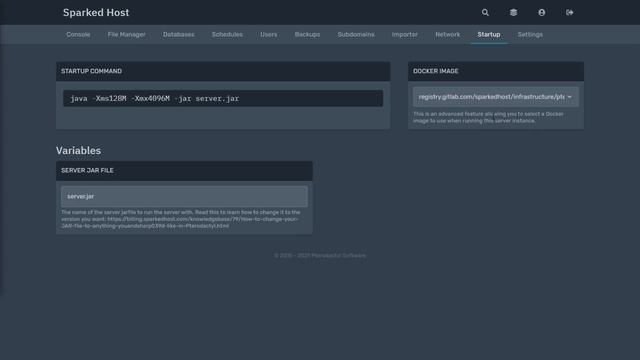Switch to the Console tab
The height and width of the screenshot is (360, 640).
78,35
